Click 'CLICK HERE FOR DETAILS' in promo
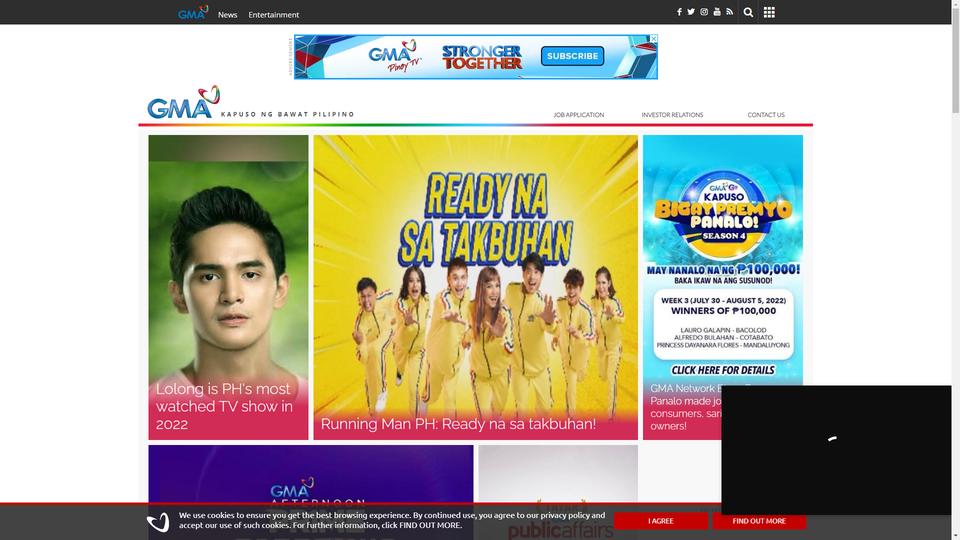The image size is (960, 540). click(722, 370)
